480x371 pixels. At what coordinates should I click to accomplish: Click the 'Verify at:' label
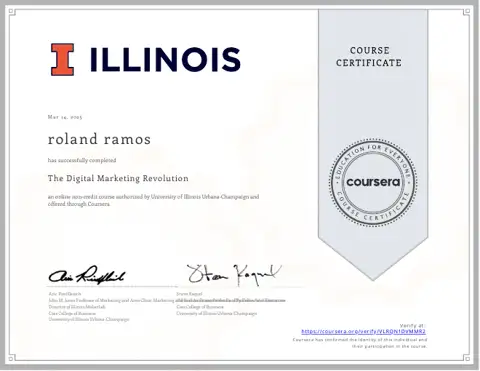coord(413,325)
